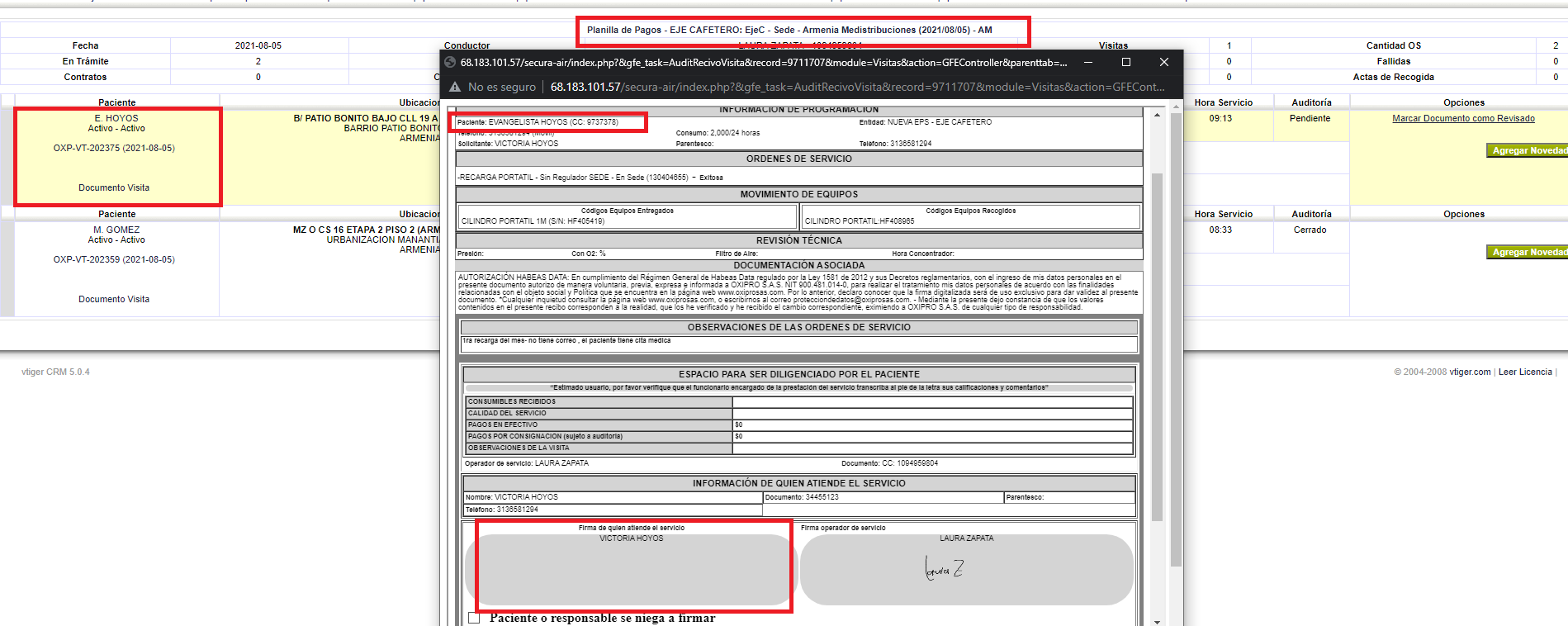Image resolution: width=1568 pixels, height=626 pixels.
Task: Open 'Documento Visita' for M. GOMEZ
Action: (x=114, y=299)
